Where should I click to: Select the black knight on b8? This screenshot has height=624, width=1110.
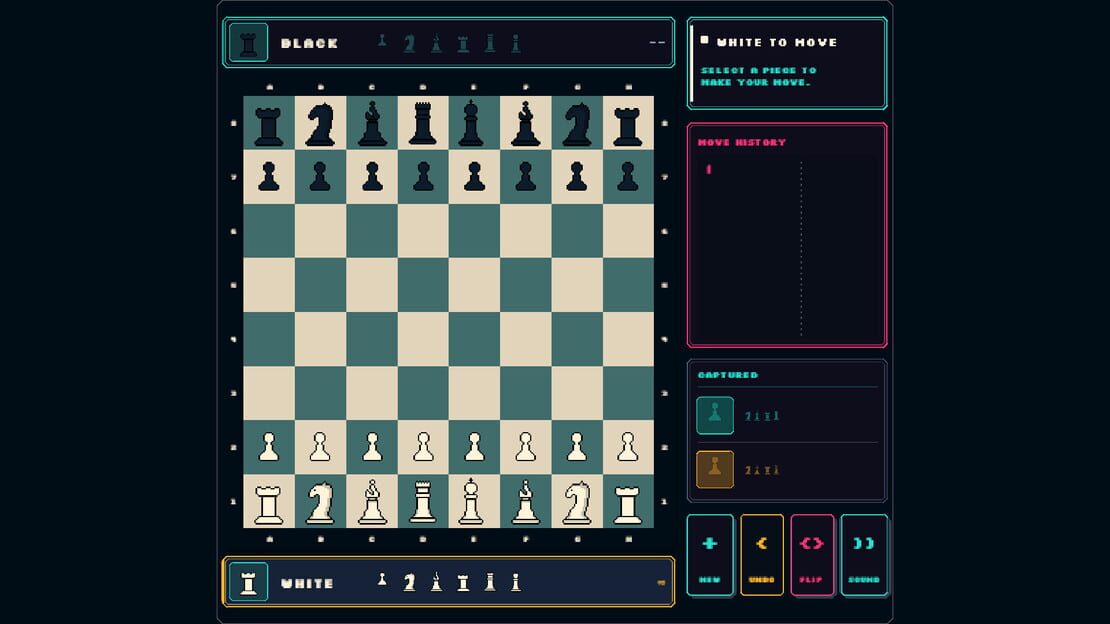pos(320,123)
